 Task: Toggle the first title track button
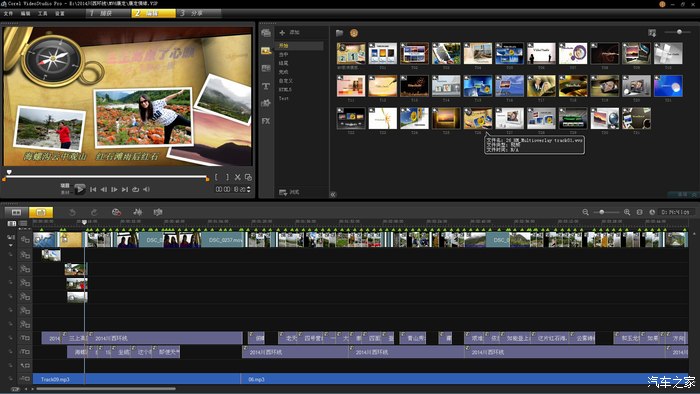pos(25,338)
